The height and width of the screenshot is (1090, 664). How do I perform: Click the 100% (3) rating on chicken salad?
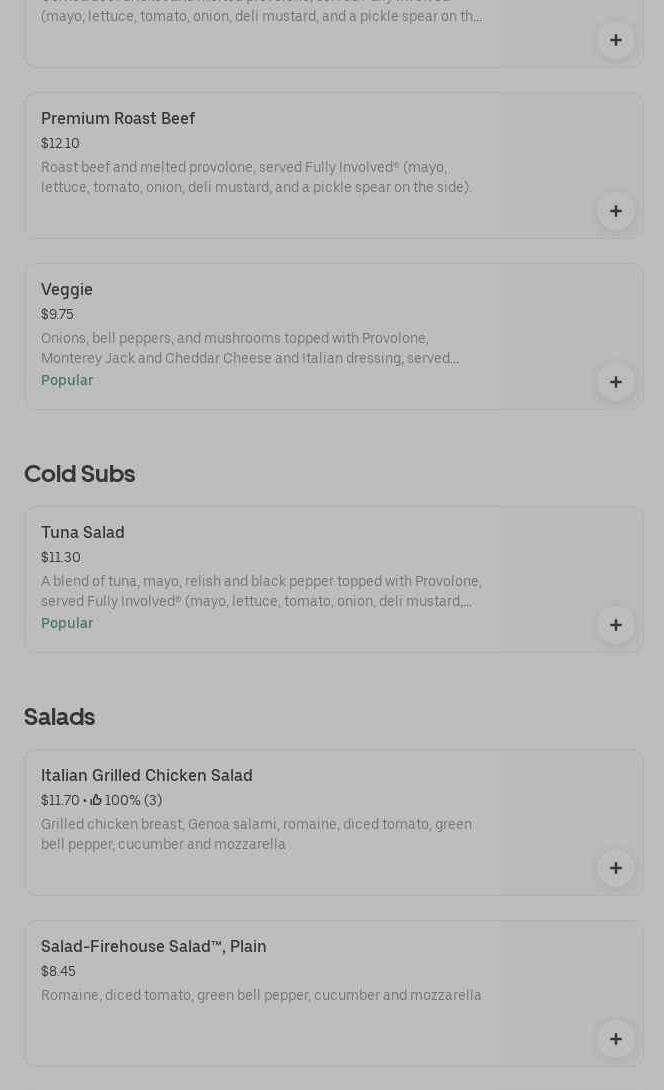[x=126, y=801]
